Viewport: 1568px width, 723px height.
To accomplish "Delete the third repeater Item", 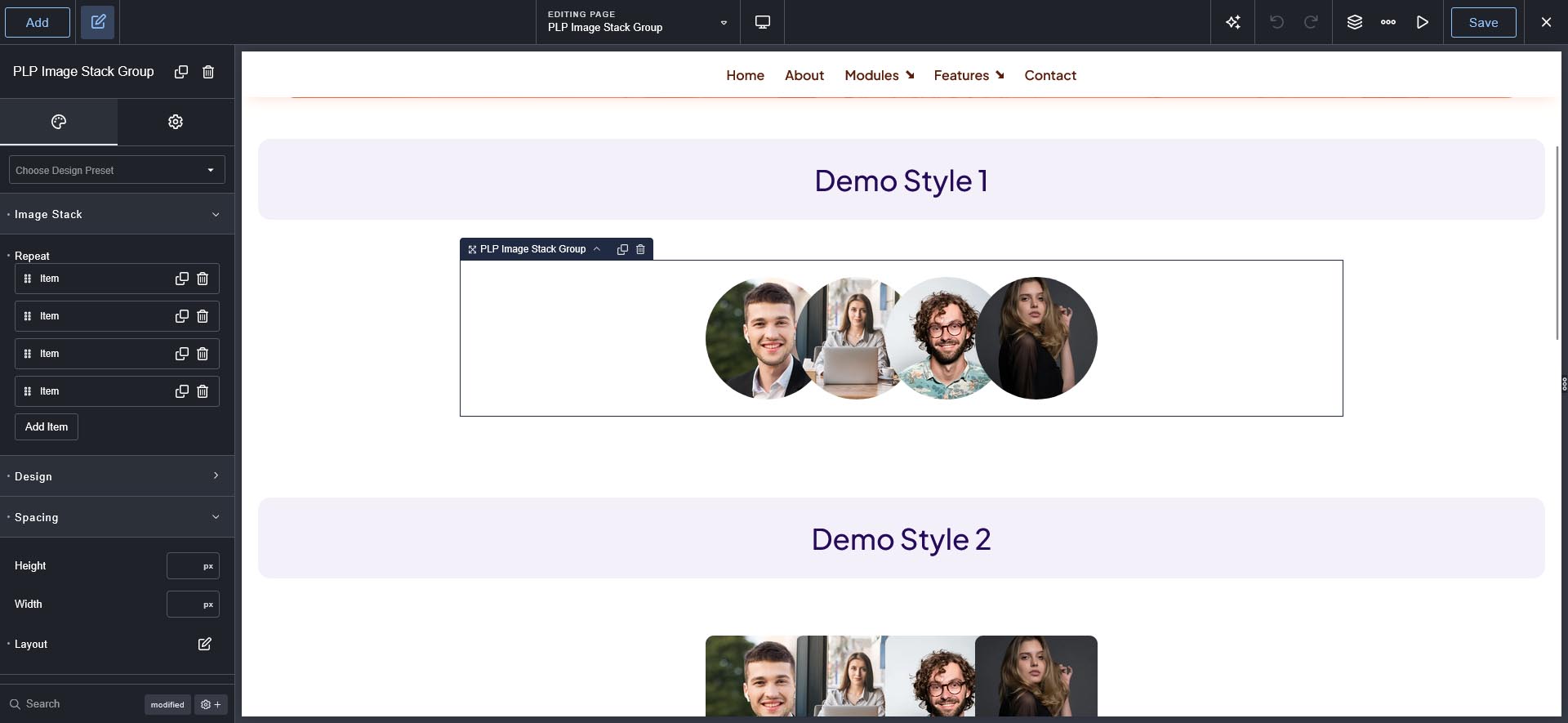I will (x=203, y=354).
